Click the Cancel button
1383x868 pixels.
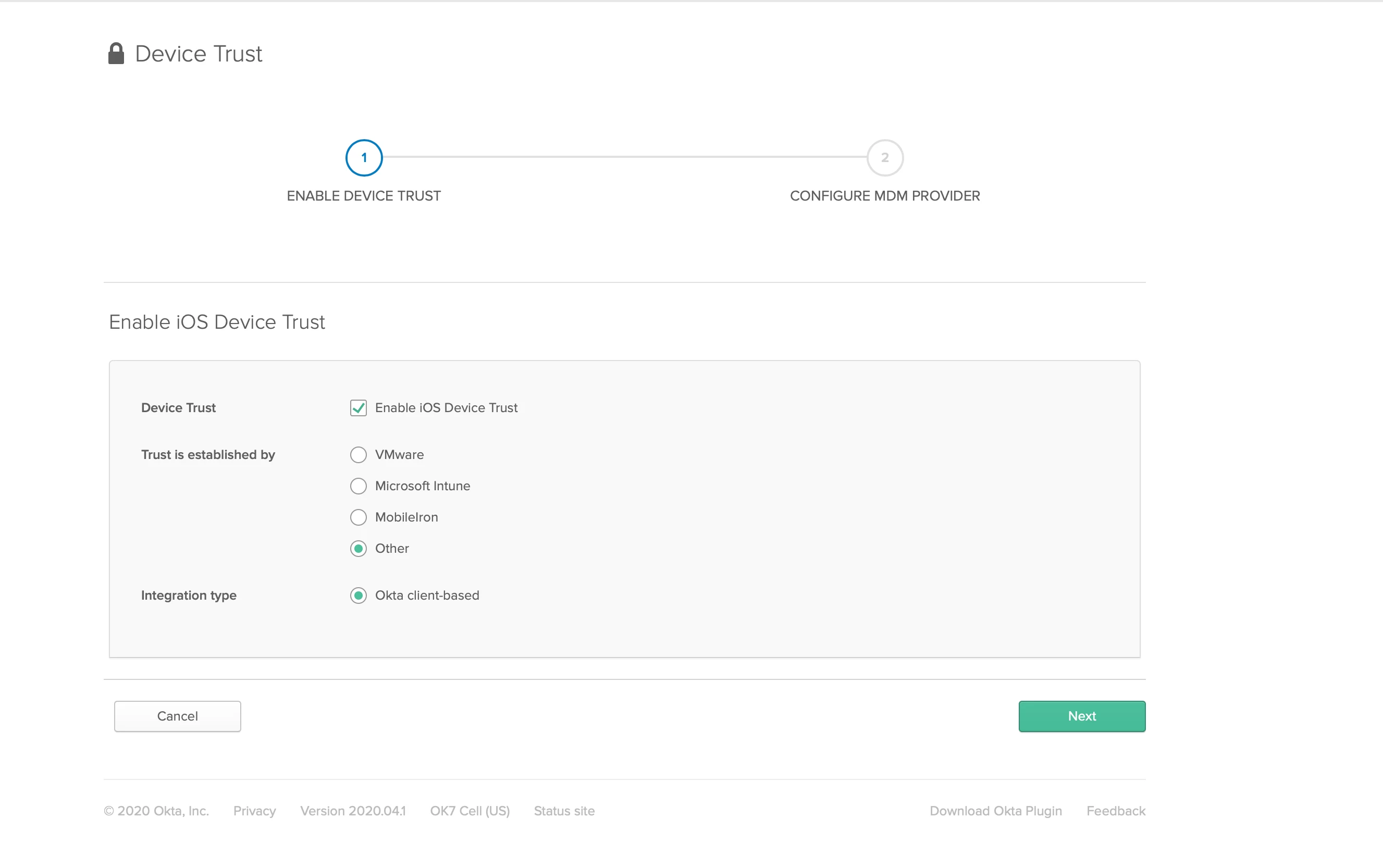click(x=177, y=716)
